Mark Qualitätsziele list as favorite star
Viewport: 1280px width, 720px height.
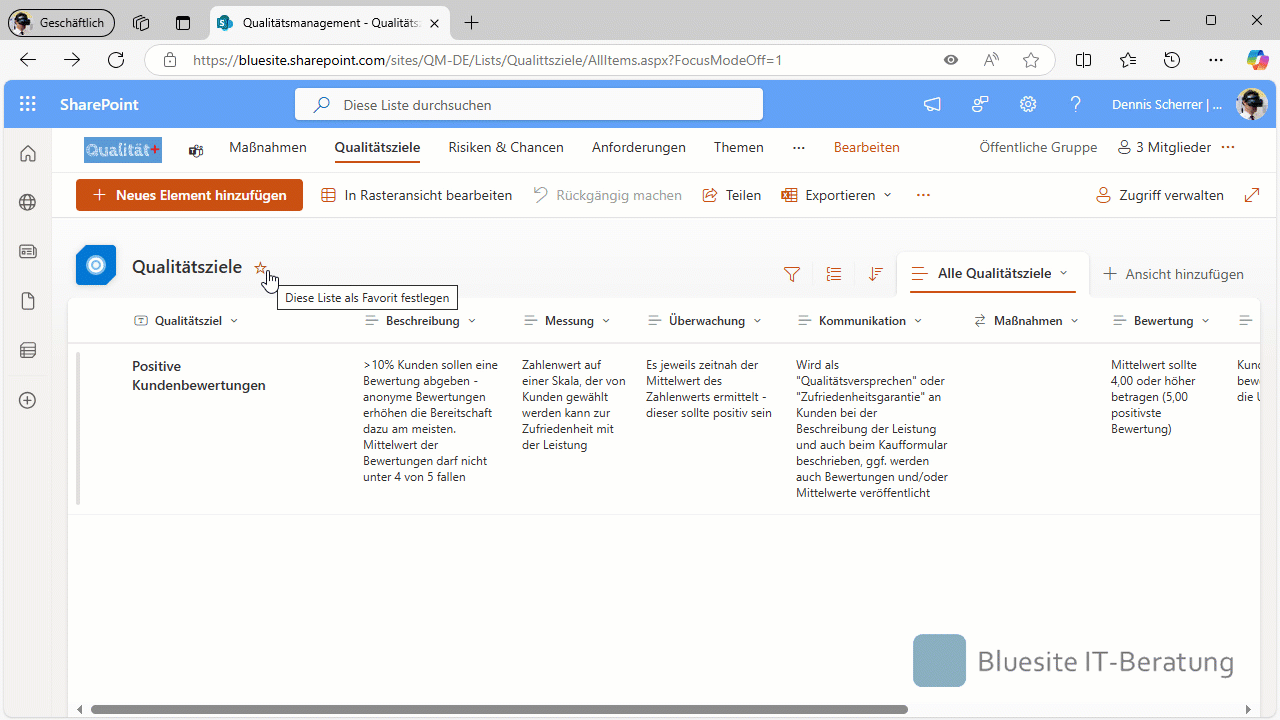click(x=260, y=268)
